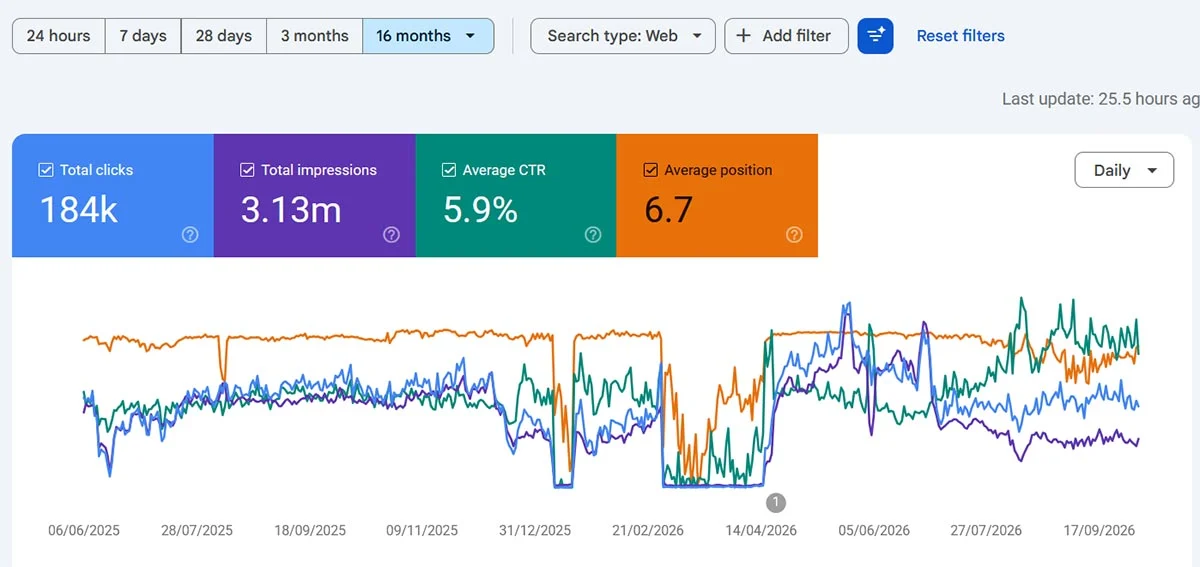Toggle the Average CTR checkbox
The image size is (1200, 567).
(449, 170)
